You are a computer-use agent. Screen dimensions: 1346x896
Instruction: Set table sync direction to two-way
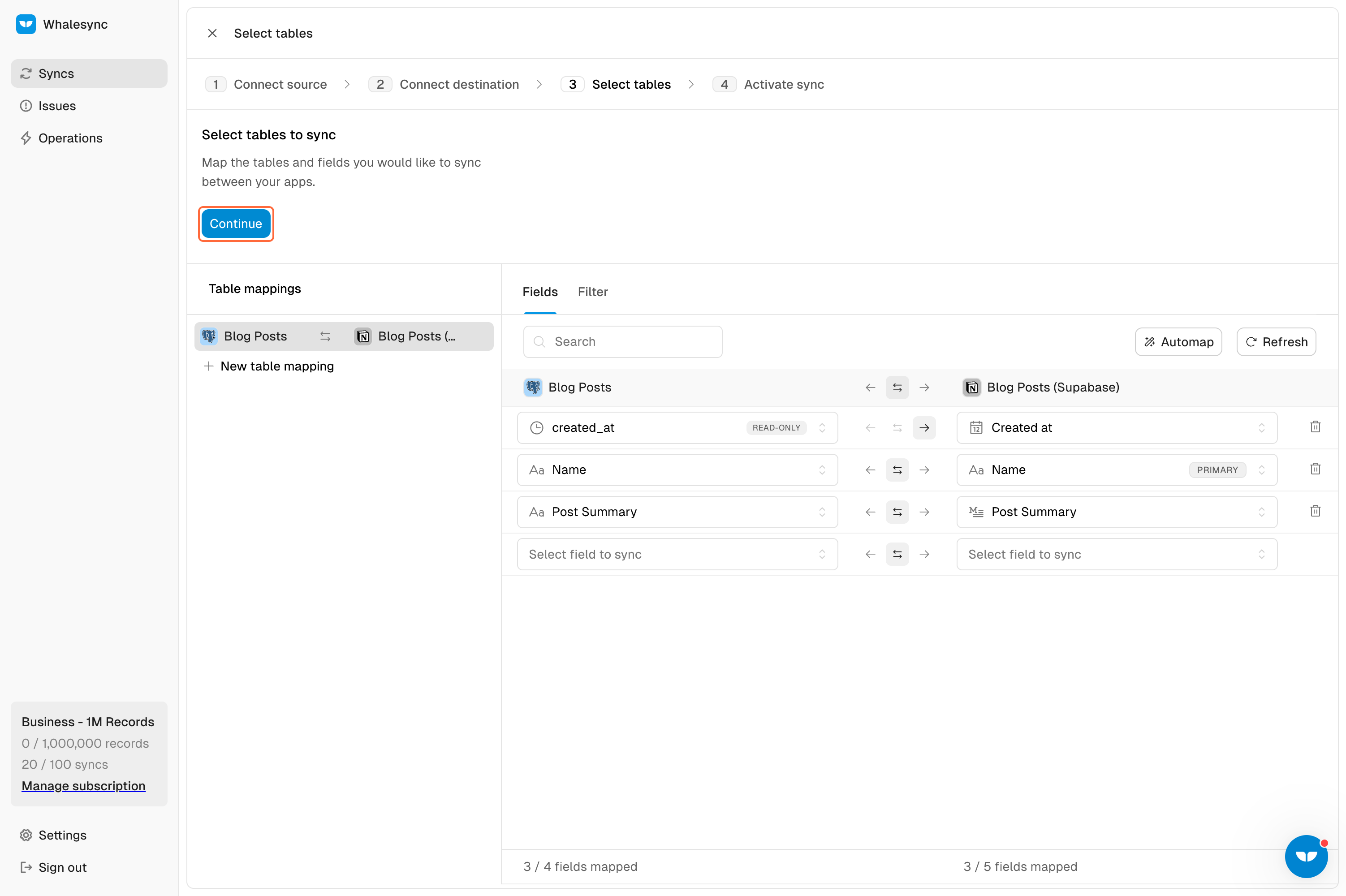pyautogui.click(x=897, y=388)
